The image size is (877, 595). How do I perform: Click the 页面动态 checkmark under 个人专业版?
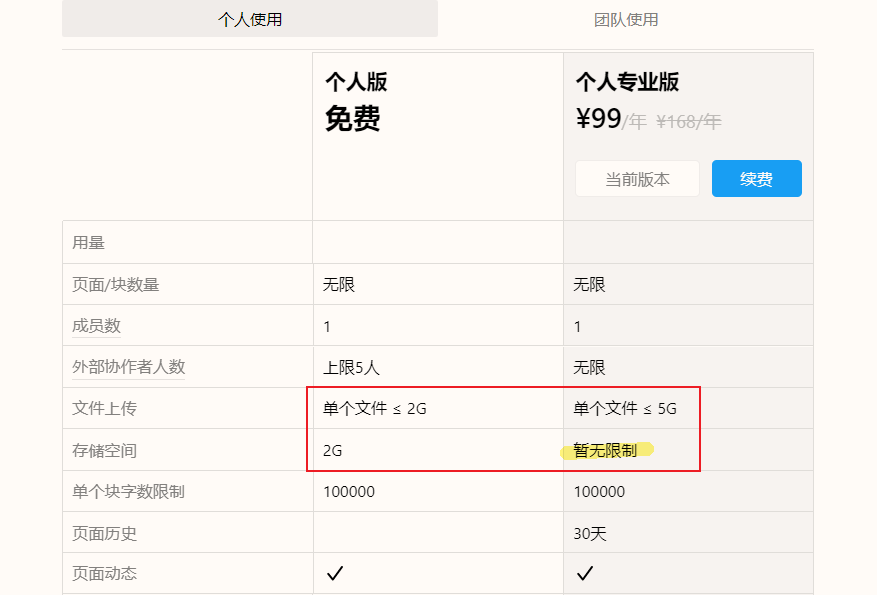point(585,573)
